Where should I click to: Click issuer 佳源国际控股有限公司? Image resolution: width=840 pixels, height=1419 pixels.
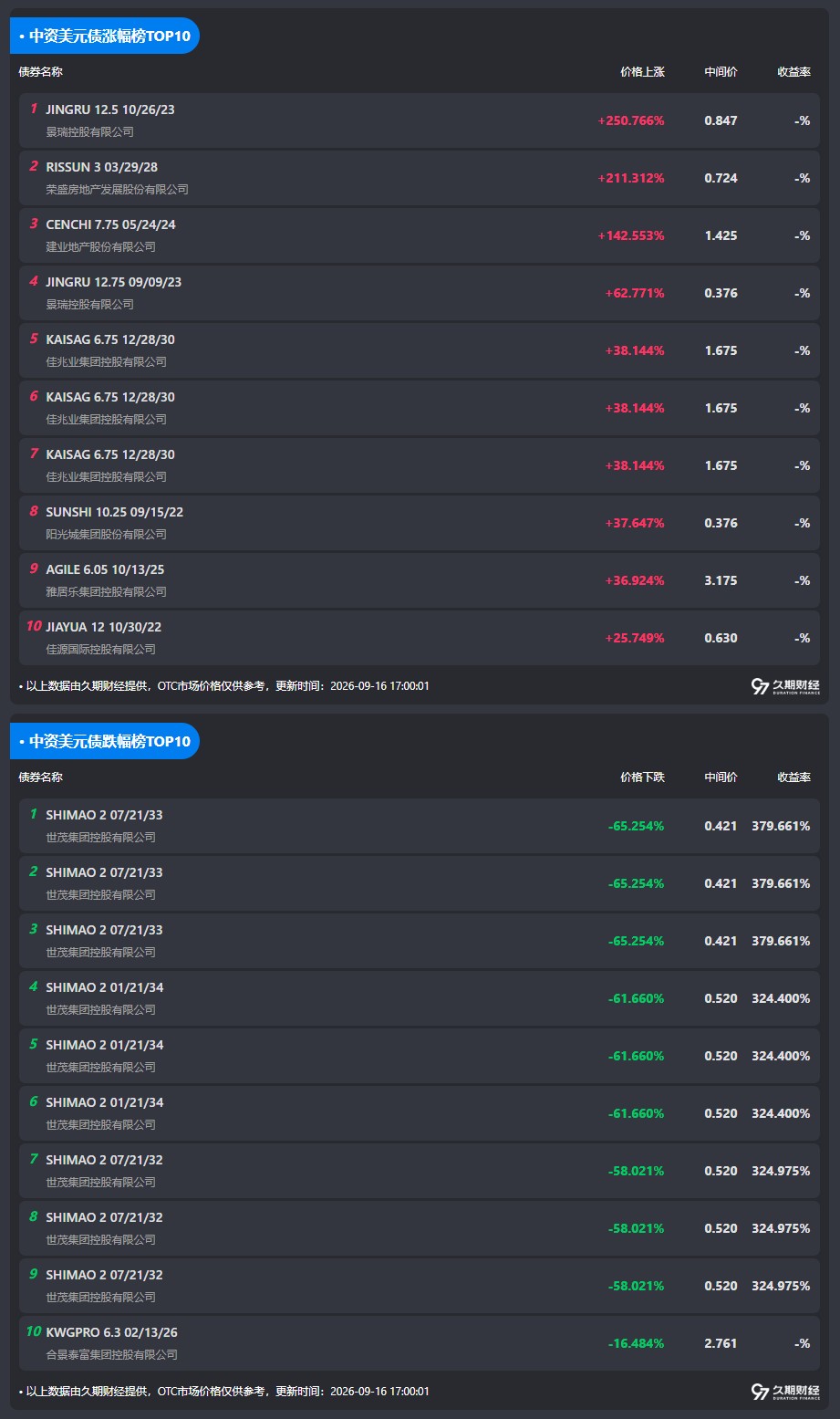point(101,650)
